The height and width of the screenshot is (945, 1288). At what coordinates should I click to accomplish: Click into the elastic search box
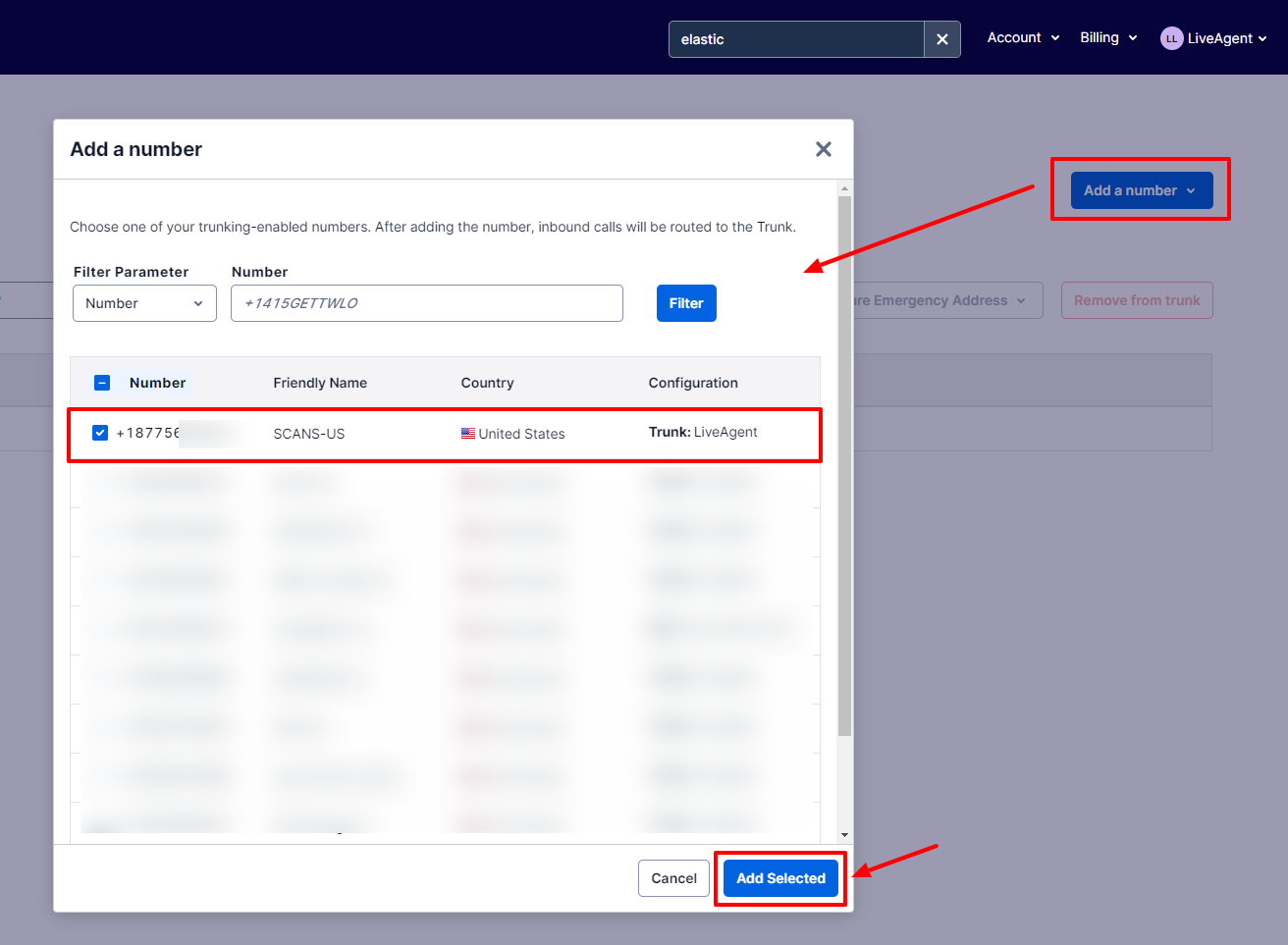[x=796, y=39]
